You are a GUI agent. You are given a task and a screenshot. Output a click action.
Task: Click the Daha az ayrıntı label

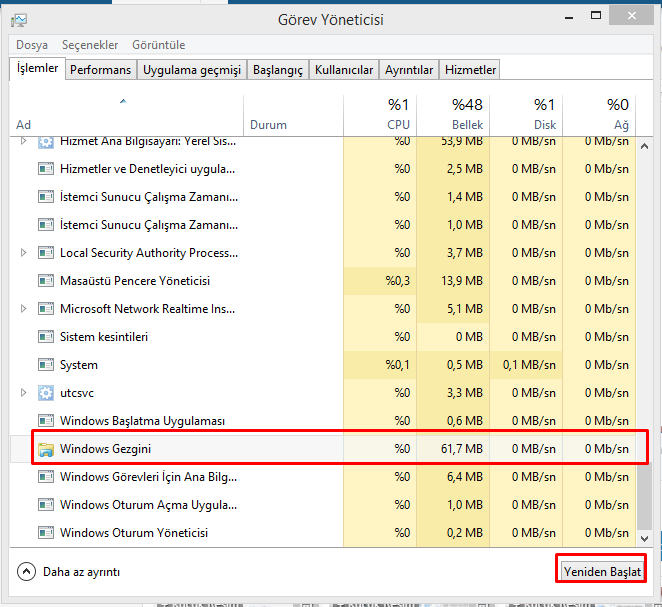81,572
